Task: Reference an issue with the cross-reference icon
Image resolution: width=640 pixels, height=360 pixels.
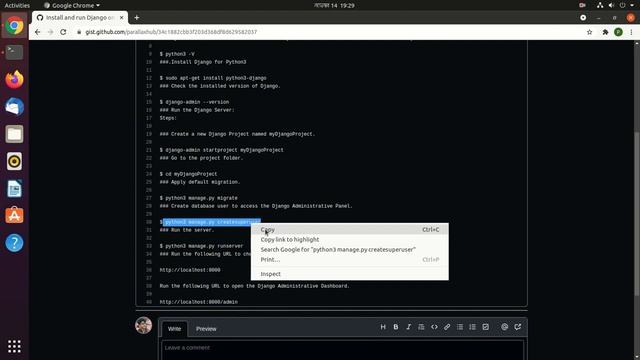Action: pyautogui.click(x=518, y=327)
